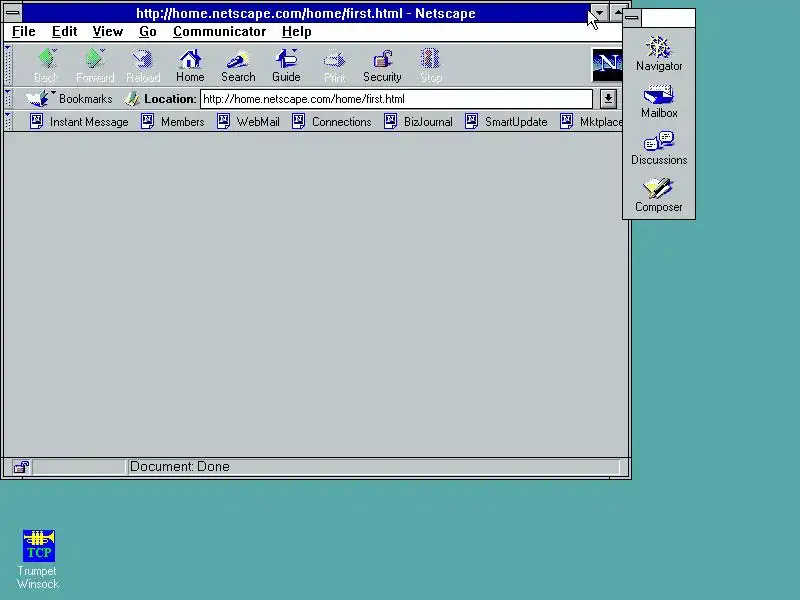The width and height of the screenshot is (800, 600).
Task: Open the View menu
Action: [108, 32]
